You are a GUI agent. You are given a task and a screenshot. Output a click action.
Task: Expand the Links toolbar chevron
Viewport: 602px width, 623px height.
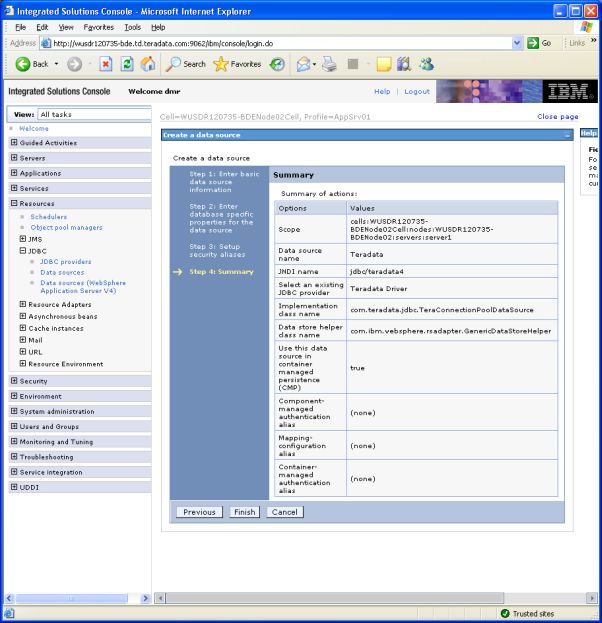(593, 40)
